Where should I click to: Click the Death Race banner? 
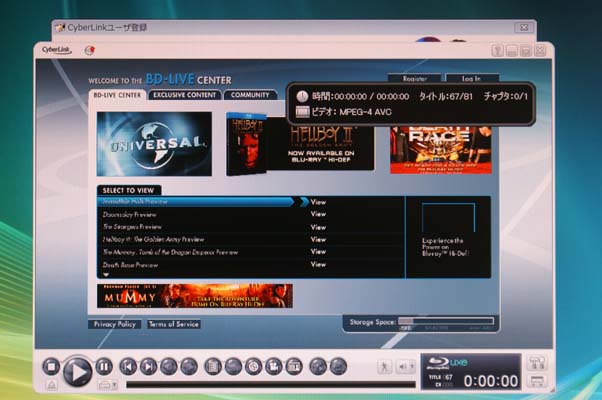(441, 150)
